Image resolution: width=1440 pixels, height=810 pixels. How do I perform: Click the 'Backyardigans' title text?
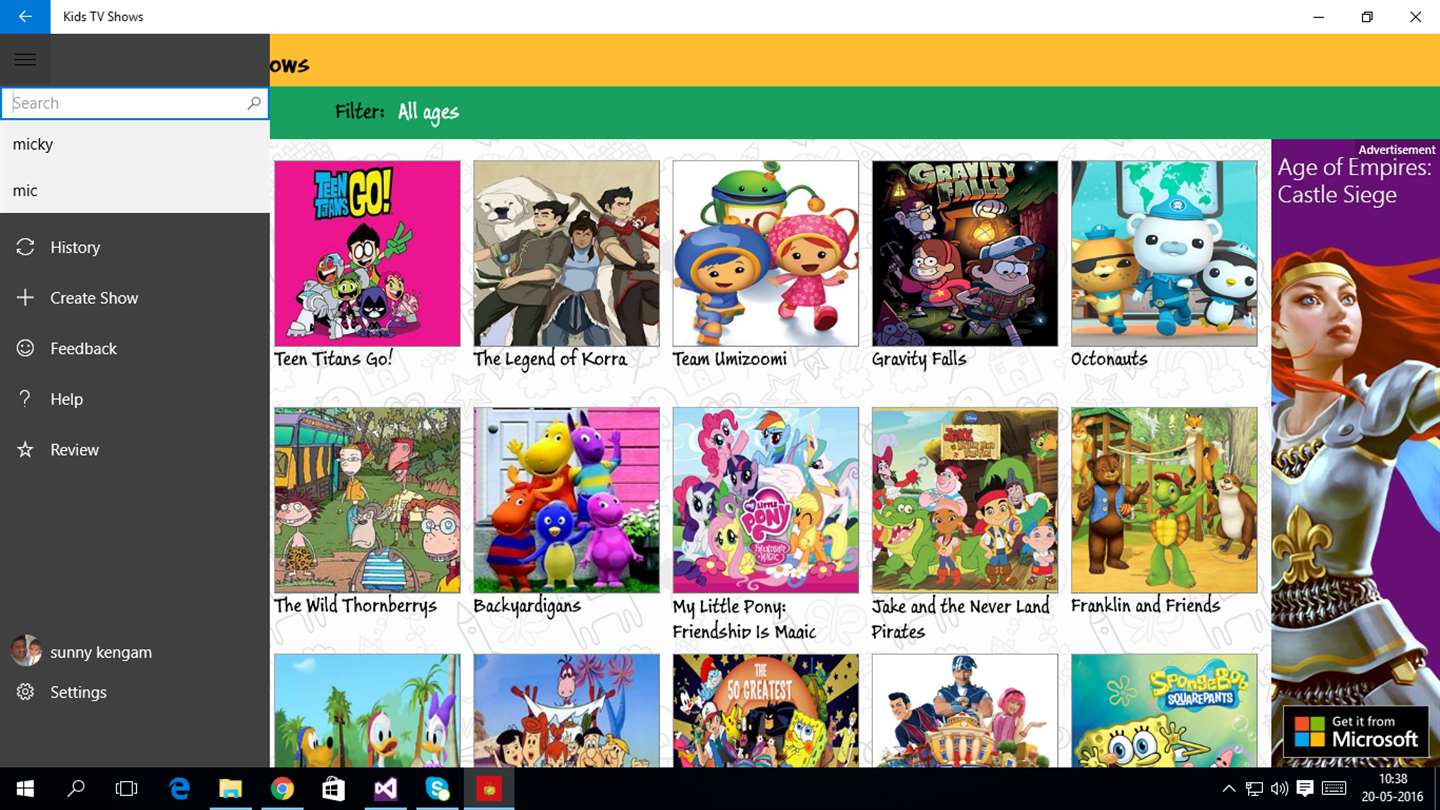coord(527,606)
